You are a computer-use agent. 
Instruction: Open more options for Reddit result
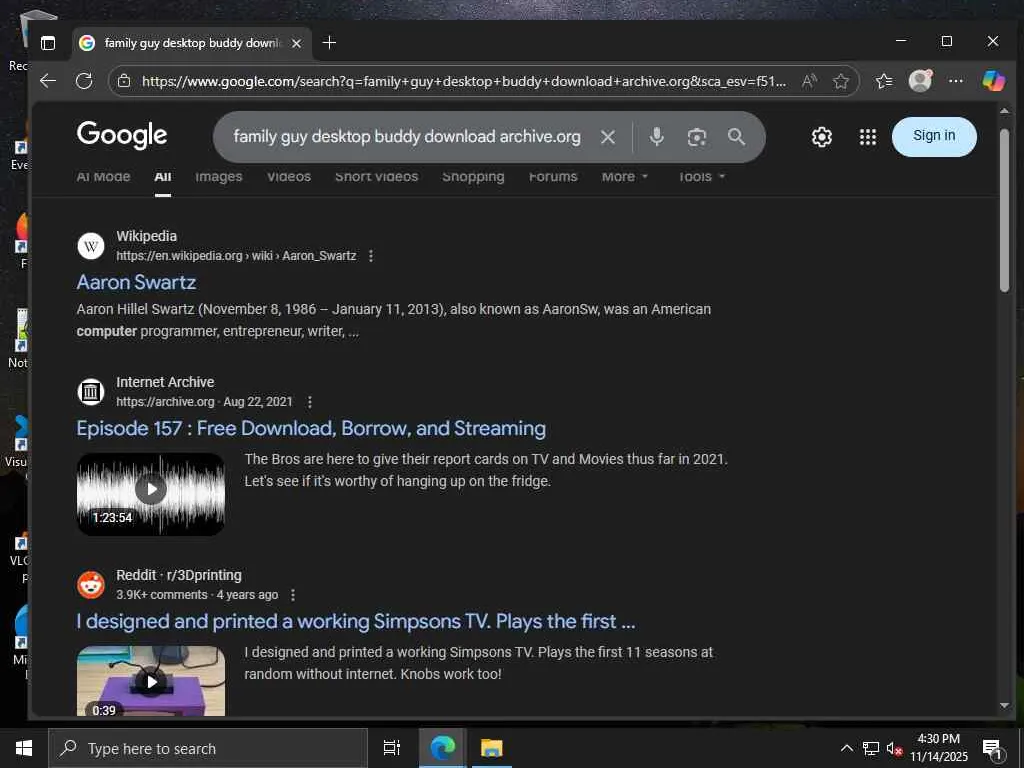pyautogui.click(x=293, y=596)
